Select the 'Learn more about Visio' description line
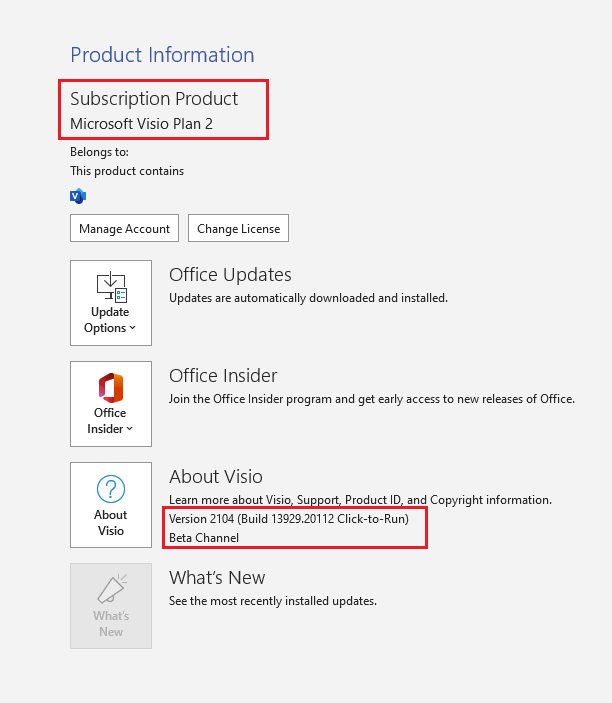Screen dimensions: 612x703 coord(360,500)
